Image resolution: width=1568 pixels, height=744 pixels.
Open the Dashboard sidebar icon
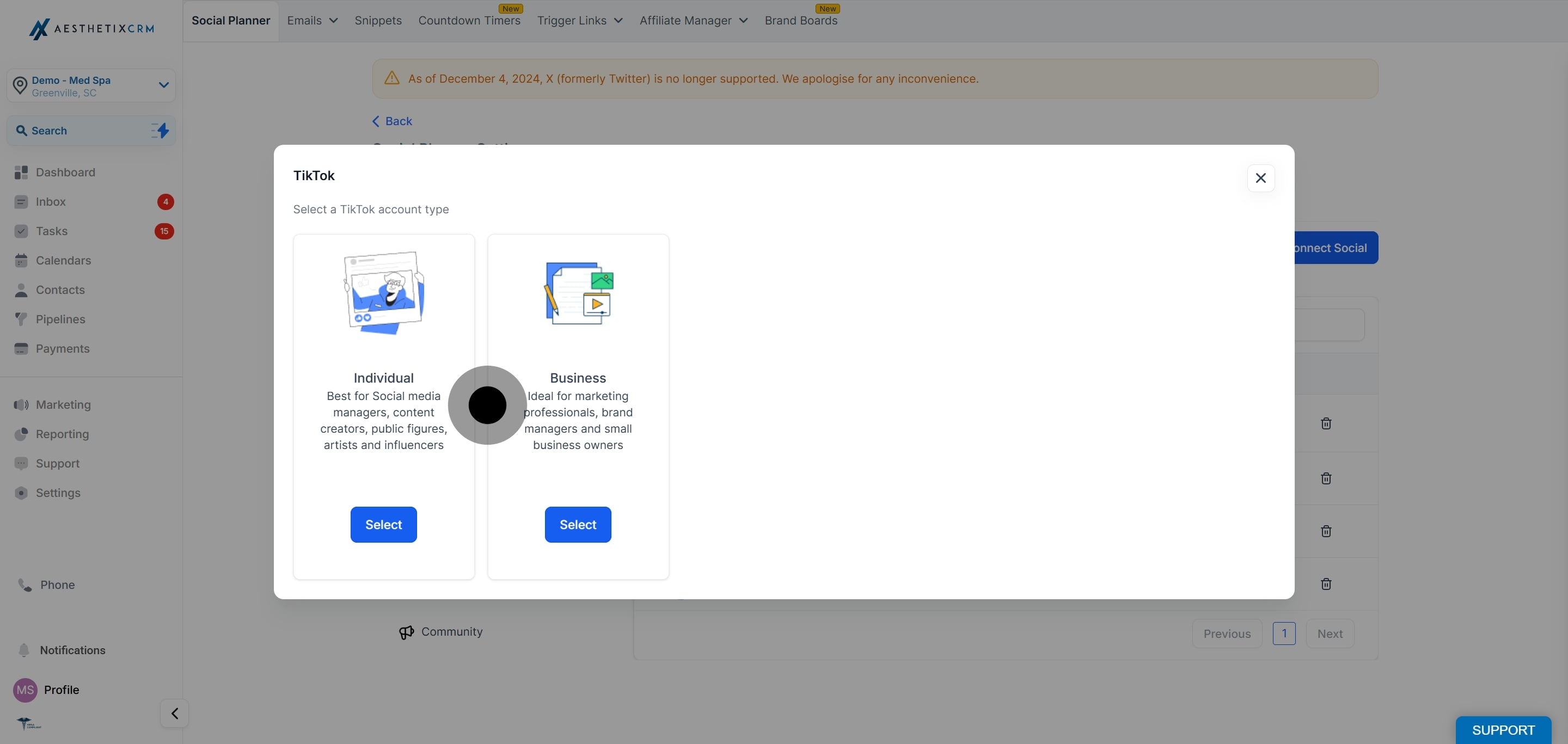click(x=21, y=173)
